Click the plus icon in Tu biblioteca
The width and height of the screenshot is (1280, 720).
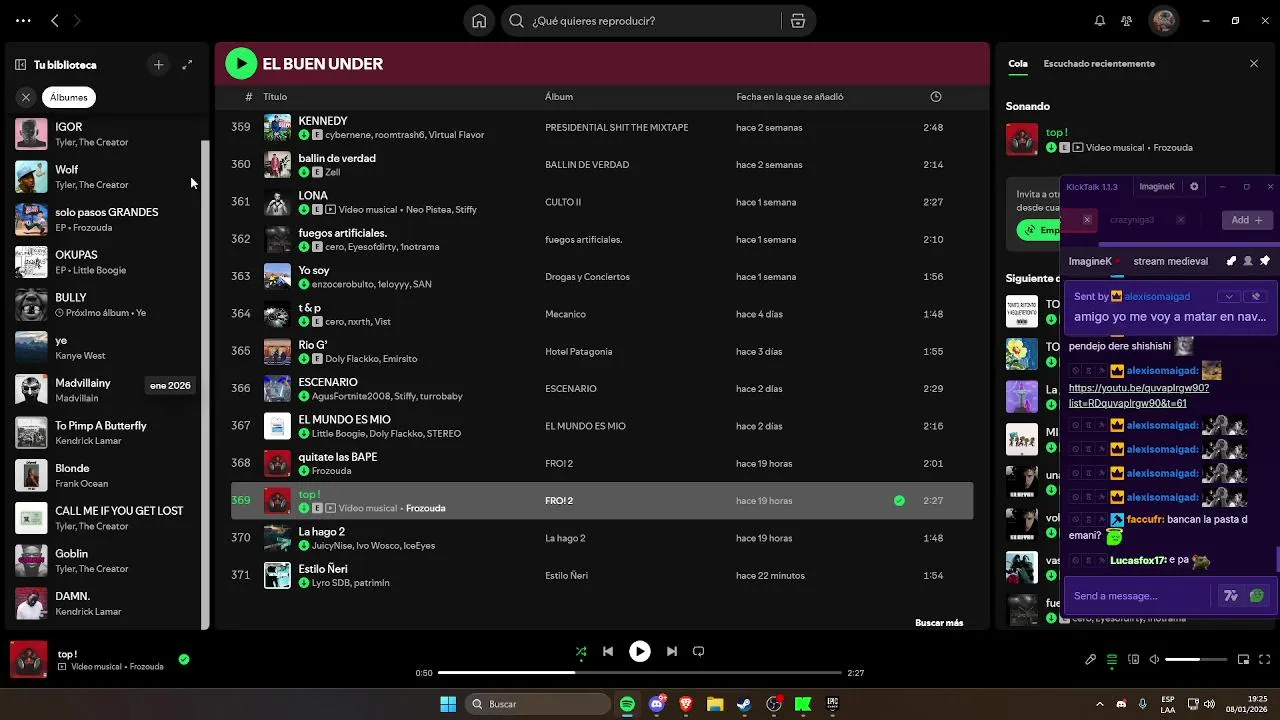coord(158,65)
